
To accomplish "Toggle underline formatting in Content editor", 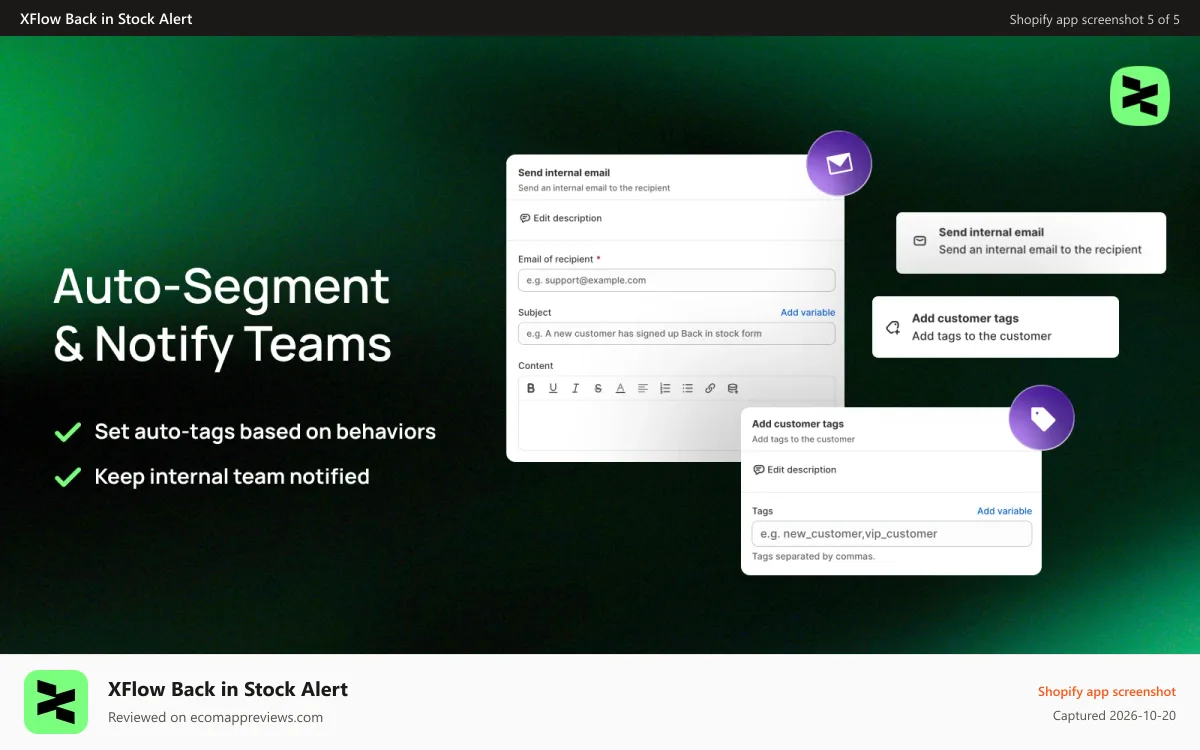I will pyautogui.click(x=553, y=389).
